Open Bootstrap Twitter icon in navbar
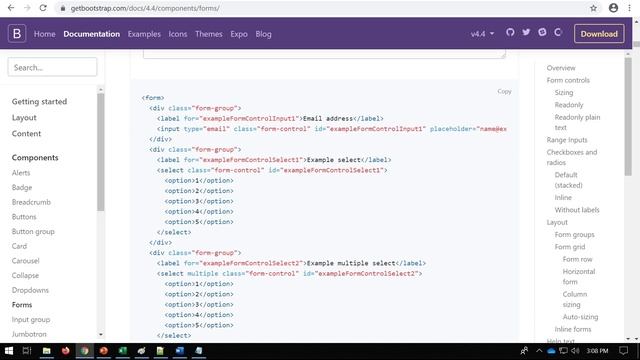This screenshot has height=360, width=640. tap(526, 32)
